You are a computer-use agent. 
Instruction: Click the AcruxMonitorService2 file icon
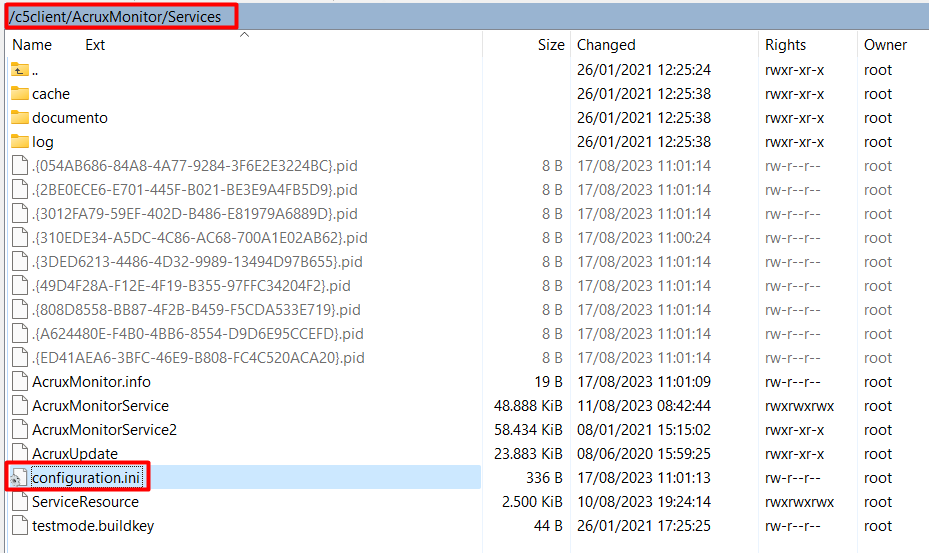click(x=20, y=430)
